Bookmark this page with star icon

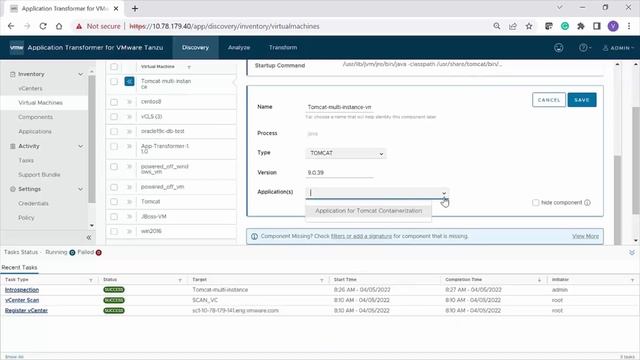529,26
